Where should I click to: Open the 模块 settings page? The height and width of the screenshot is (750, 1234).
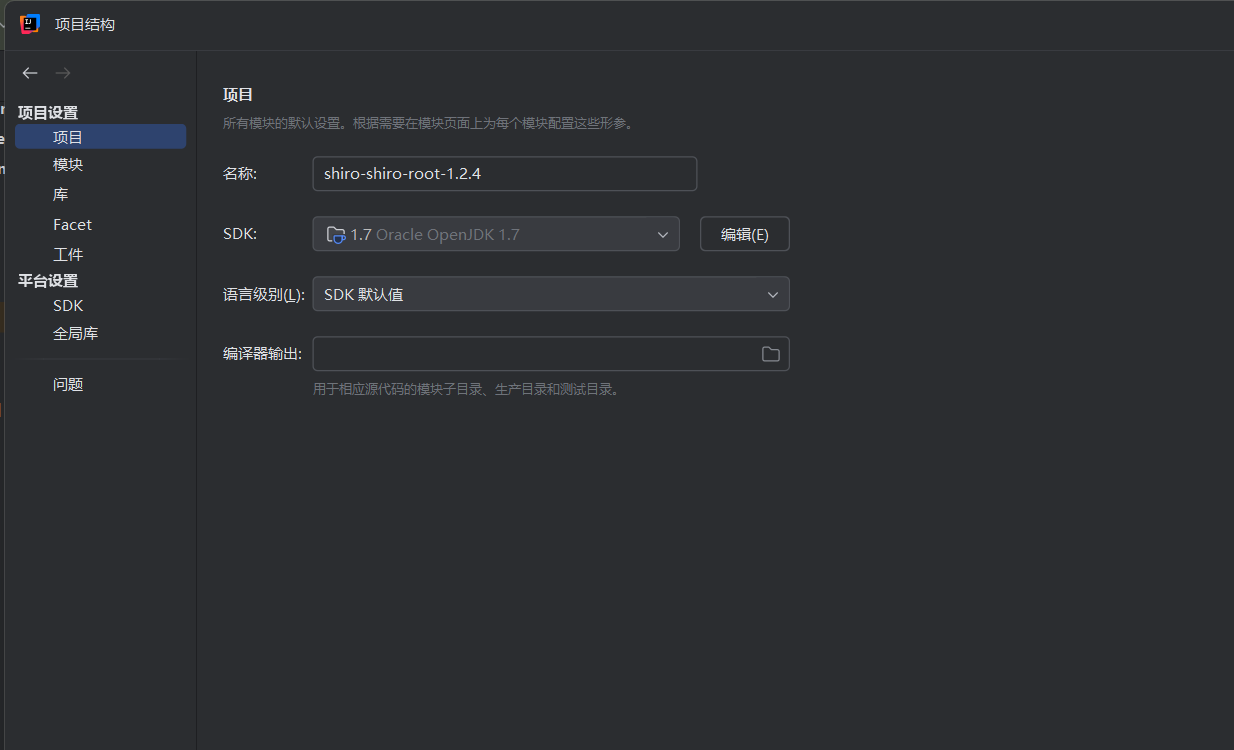pos(68,165)
